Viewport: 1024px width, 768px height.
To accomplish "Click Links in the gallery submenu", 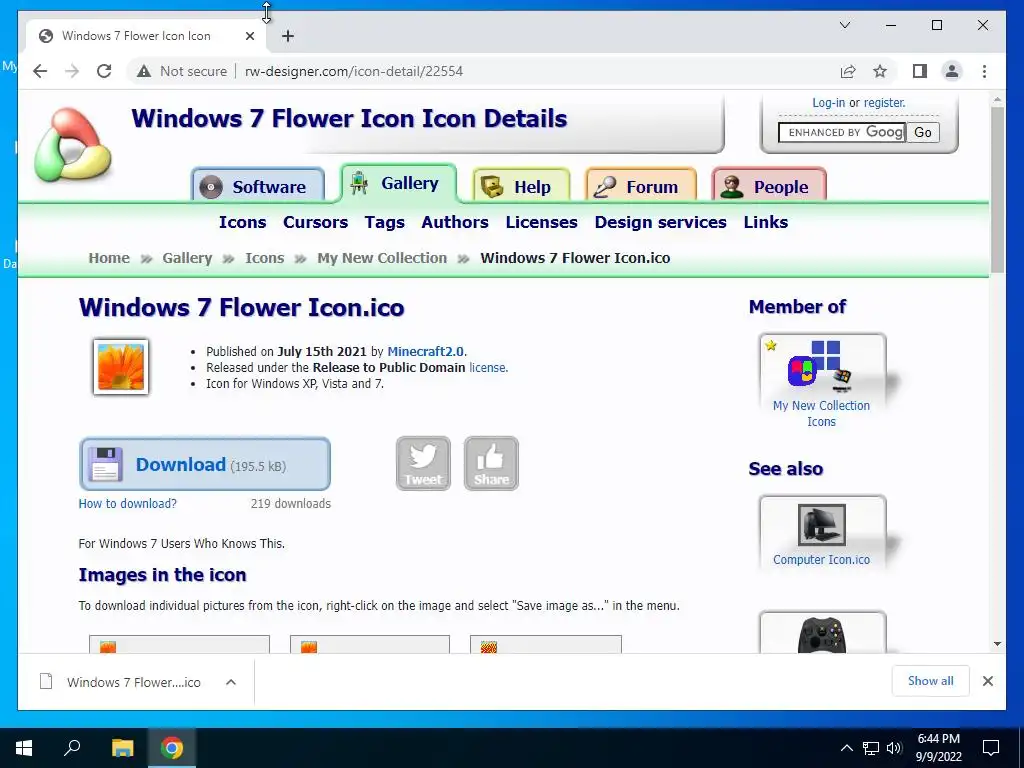I will click(x=765, y=222).
